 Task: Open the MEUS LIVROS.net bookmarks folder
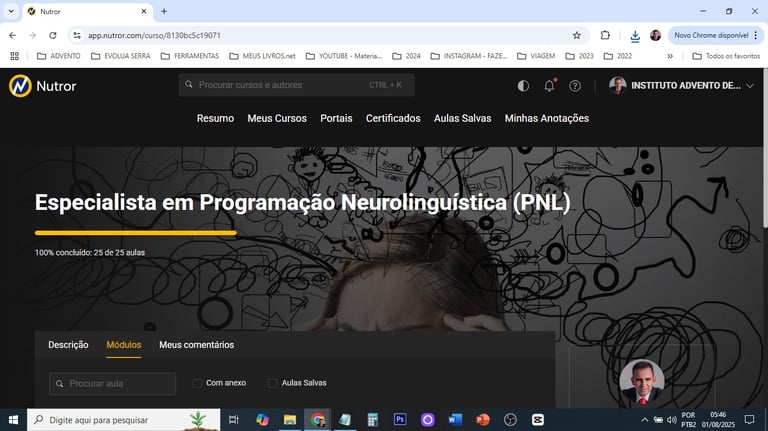[x=263, y=56]
